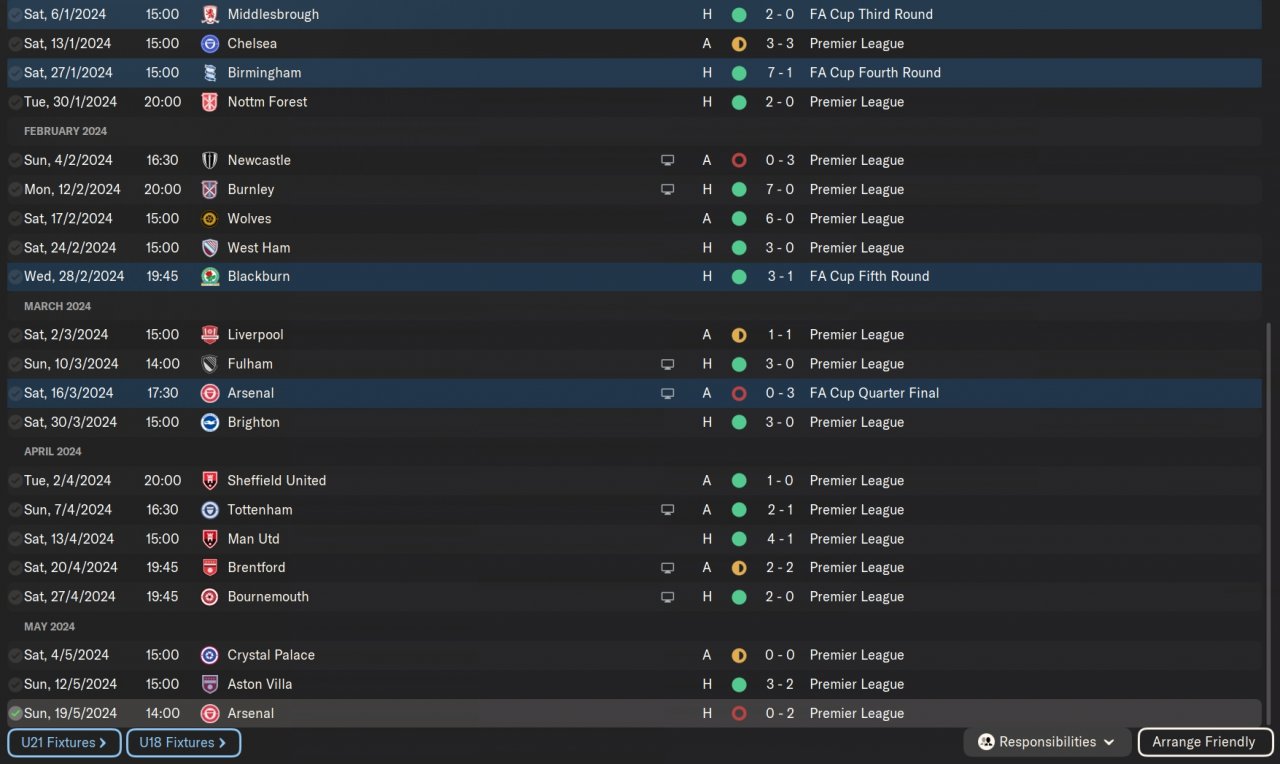Toggle the check circle beside Sat, 2/3/2024
Image resolution: width=1280 pixels, height=764 pixels.
pyautogui.click(x=15, y=335)
